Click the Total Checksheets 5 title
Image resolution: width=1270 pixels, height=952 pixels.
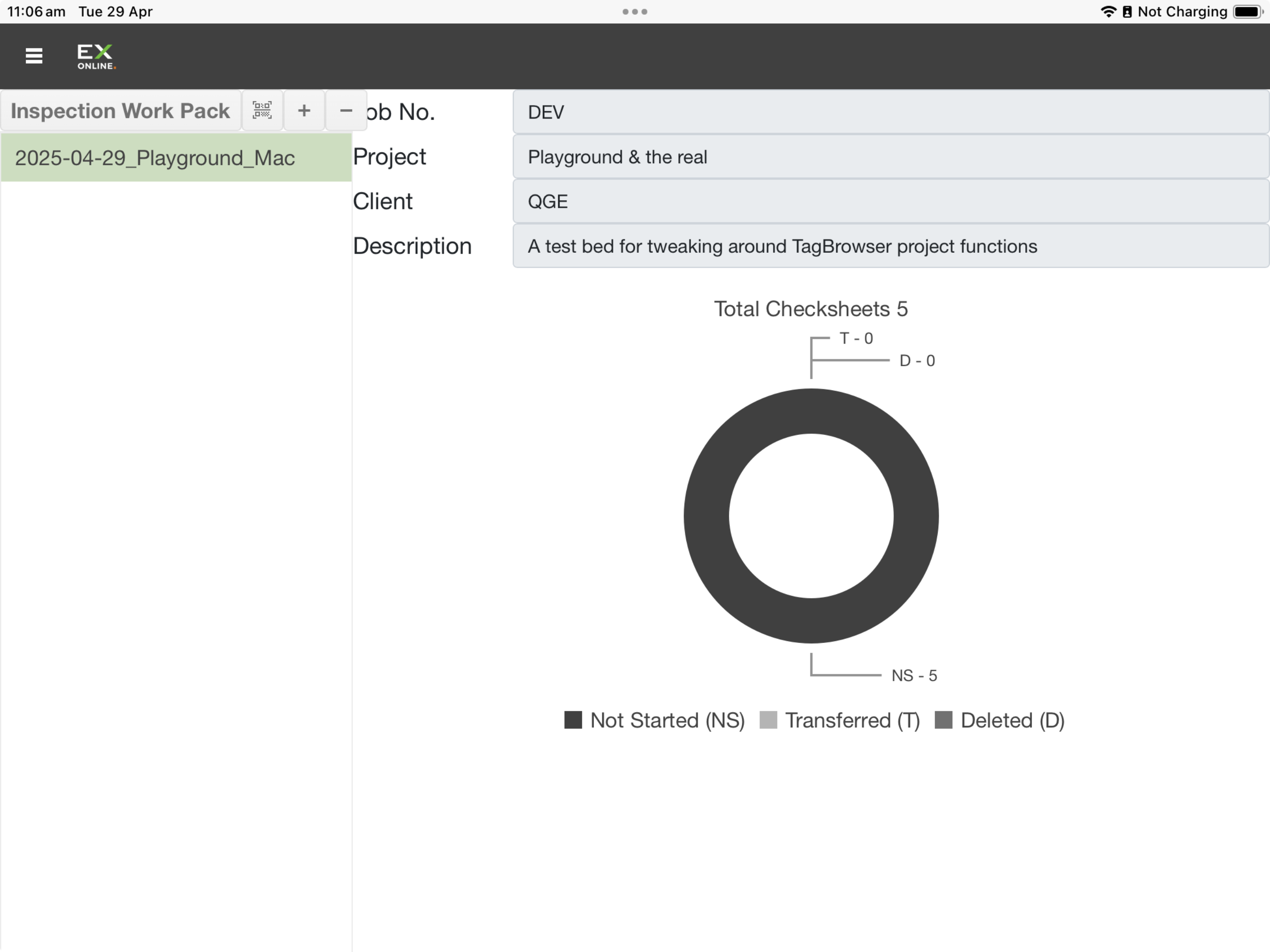pyautogui.click(x=811, y=309)
